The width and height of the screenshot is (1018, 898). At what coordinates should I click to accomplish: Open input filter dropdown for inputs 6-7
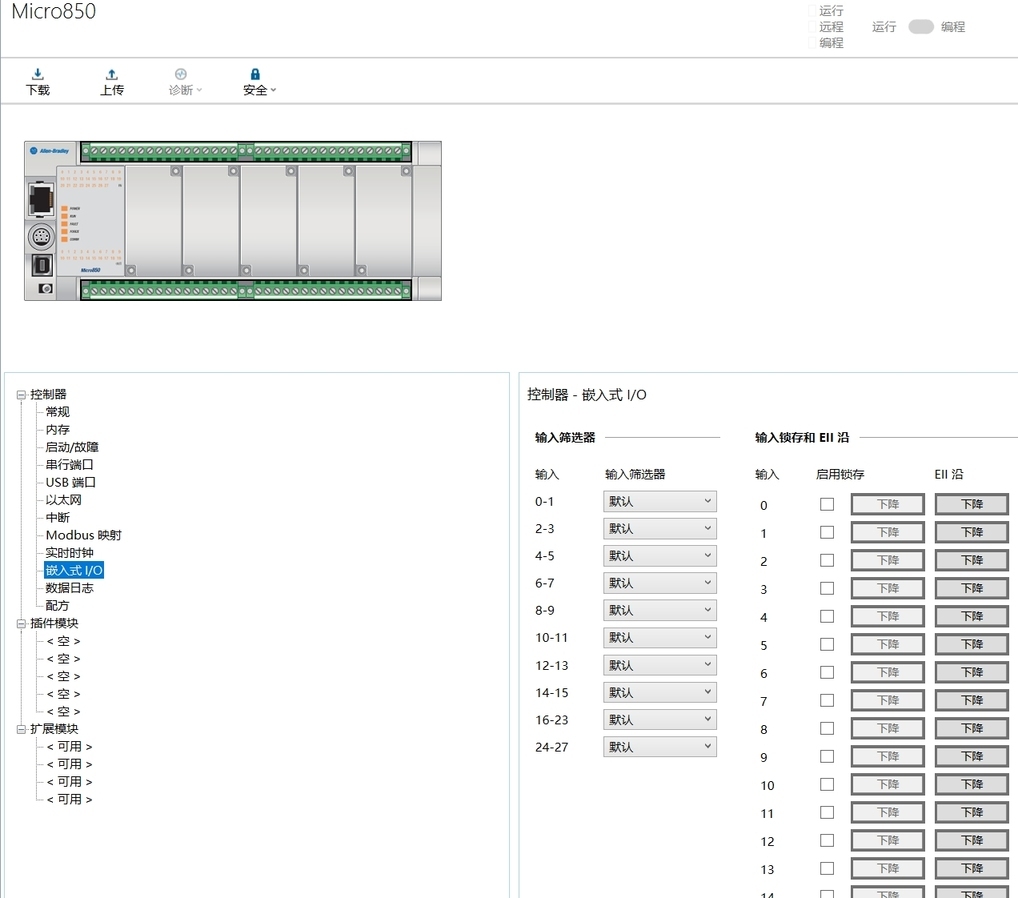pos(660,583)
